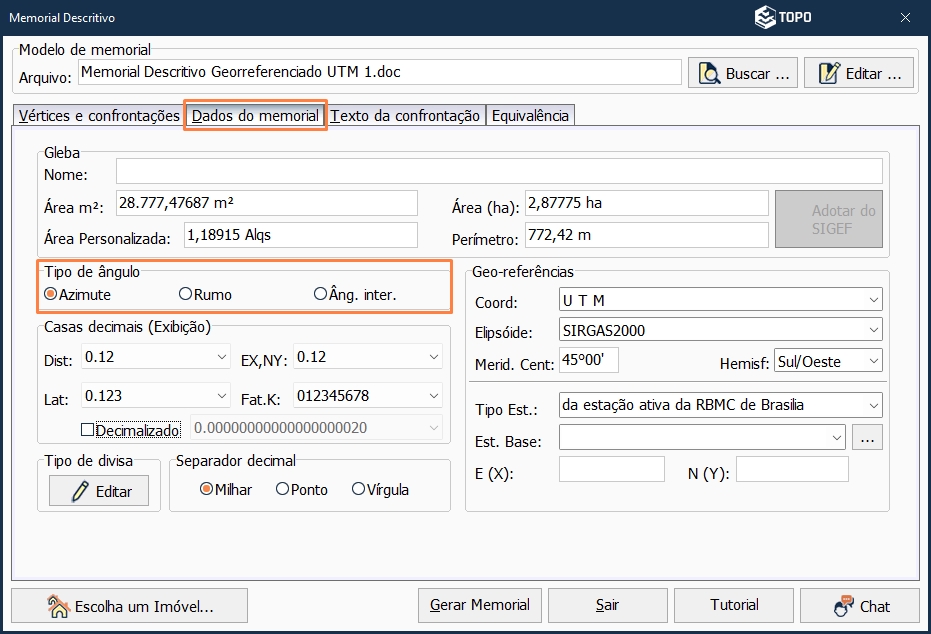Image resolution: width=931 pixels, height=634 pixels.
Task: Select the Rumo angle type
Action: 183,293
